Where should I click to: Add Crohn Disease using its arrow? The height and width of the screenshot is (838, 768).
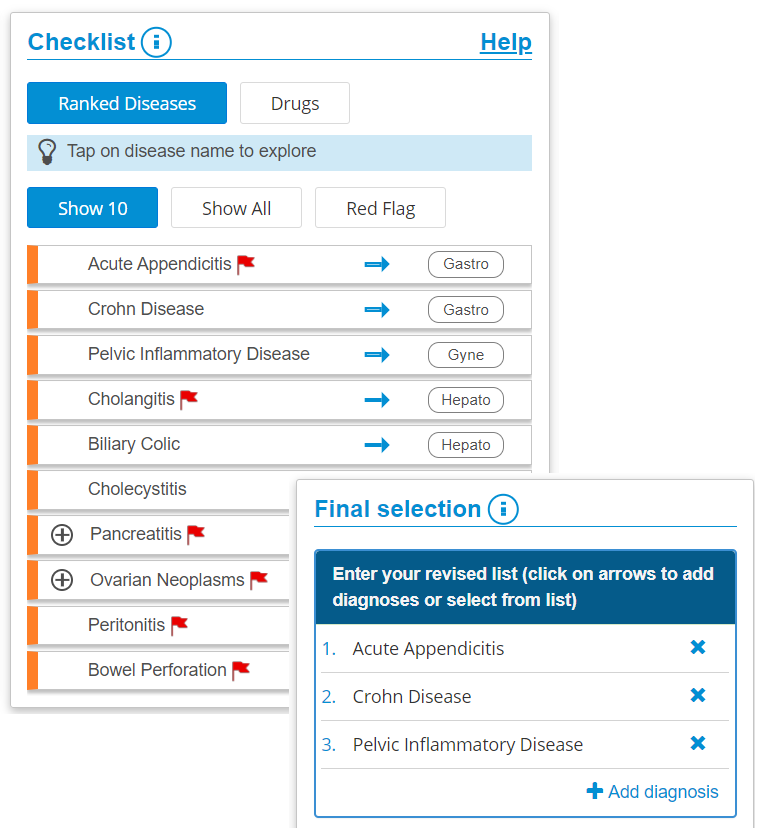(377, 310)
